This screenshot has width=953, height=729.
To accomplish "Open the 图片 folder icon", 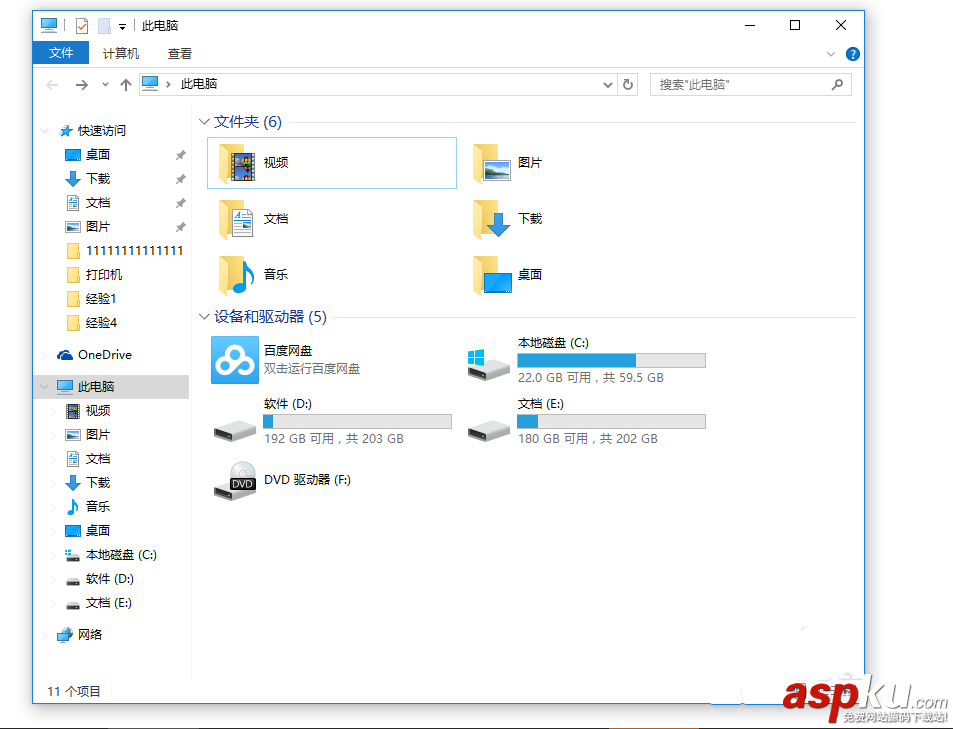I will (x=494, y=161).
